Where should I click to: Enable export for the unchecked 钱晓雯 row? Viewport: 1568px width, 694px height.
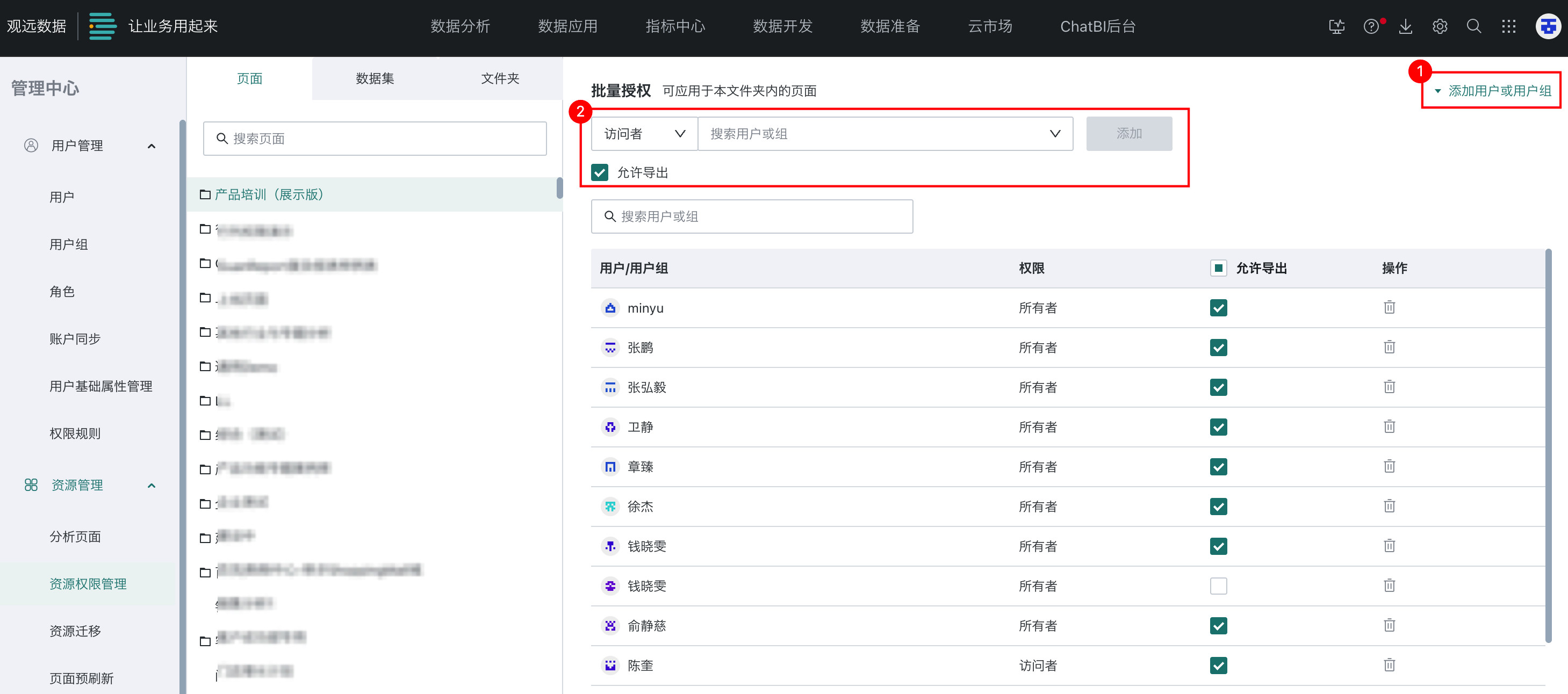tap(1218, 585)
